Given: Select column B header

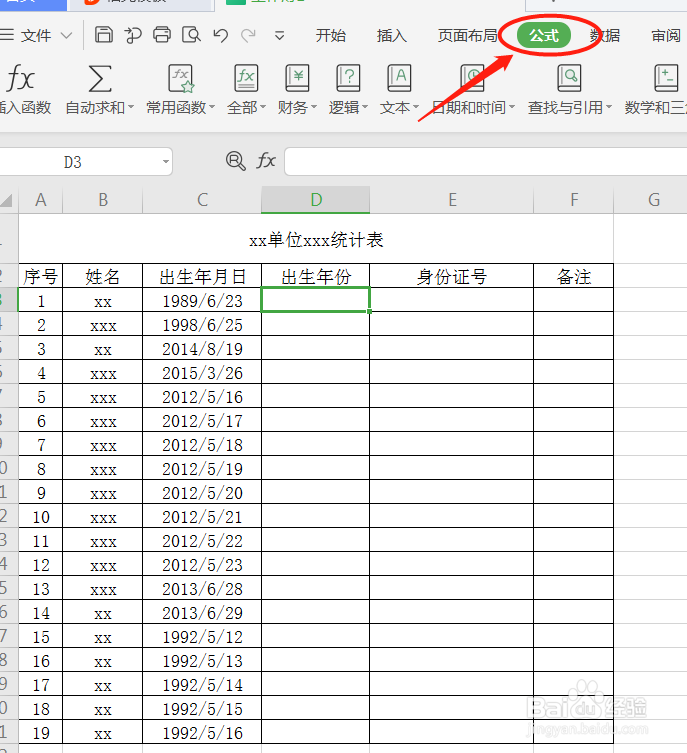Looking at the screenshot, I should click(x=103, y=200).
